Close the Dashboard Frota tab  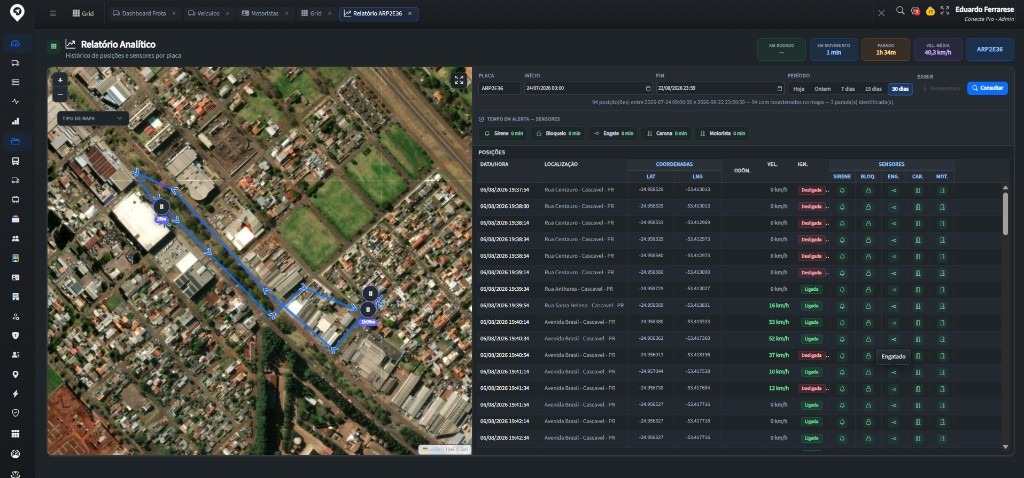[x=174, y=13]
